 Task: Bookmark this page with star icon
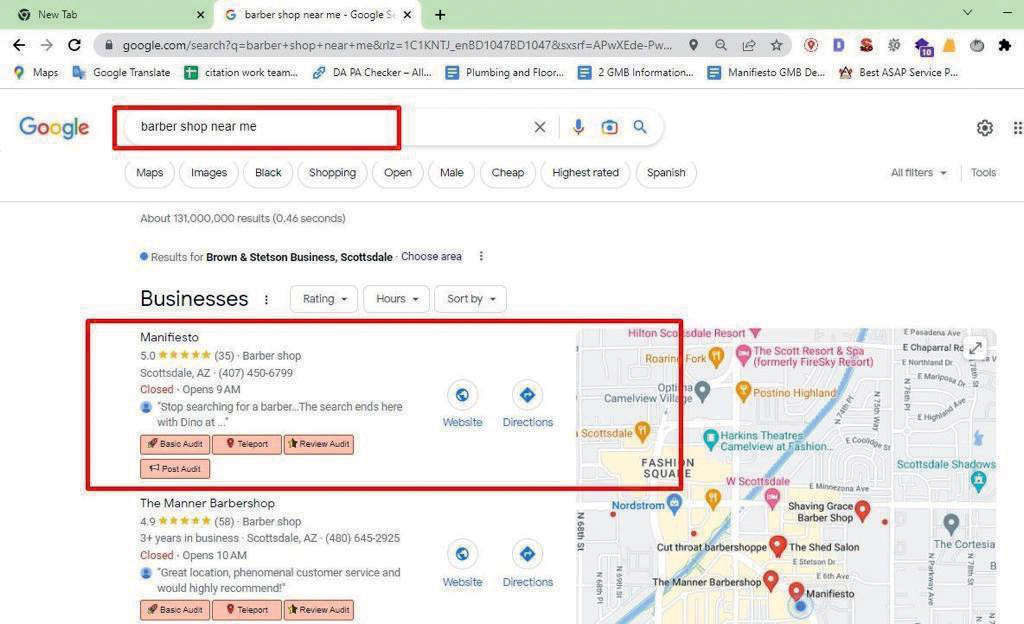click(776, 45)
